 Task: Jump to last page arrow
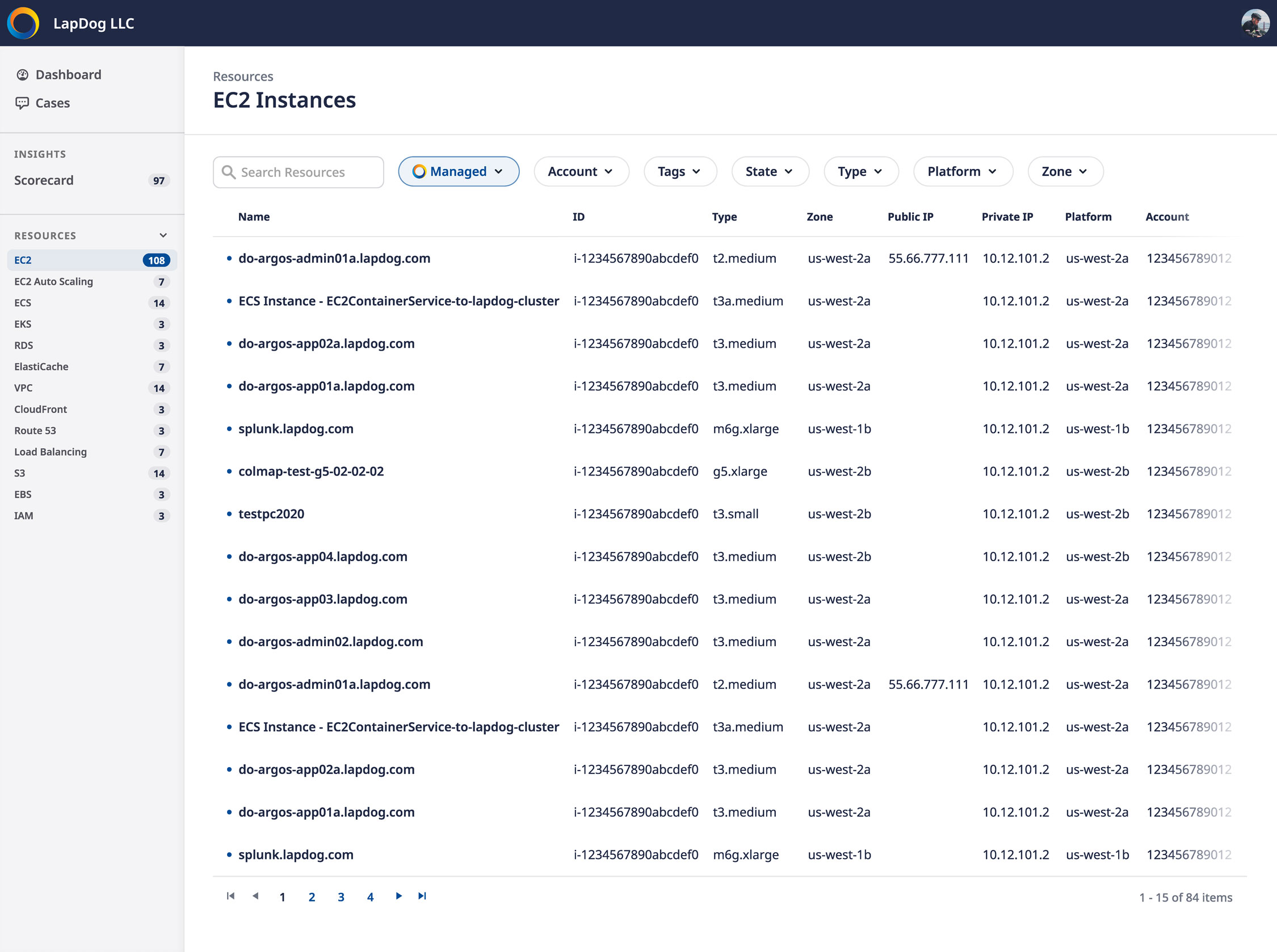[423, 896]
